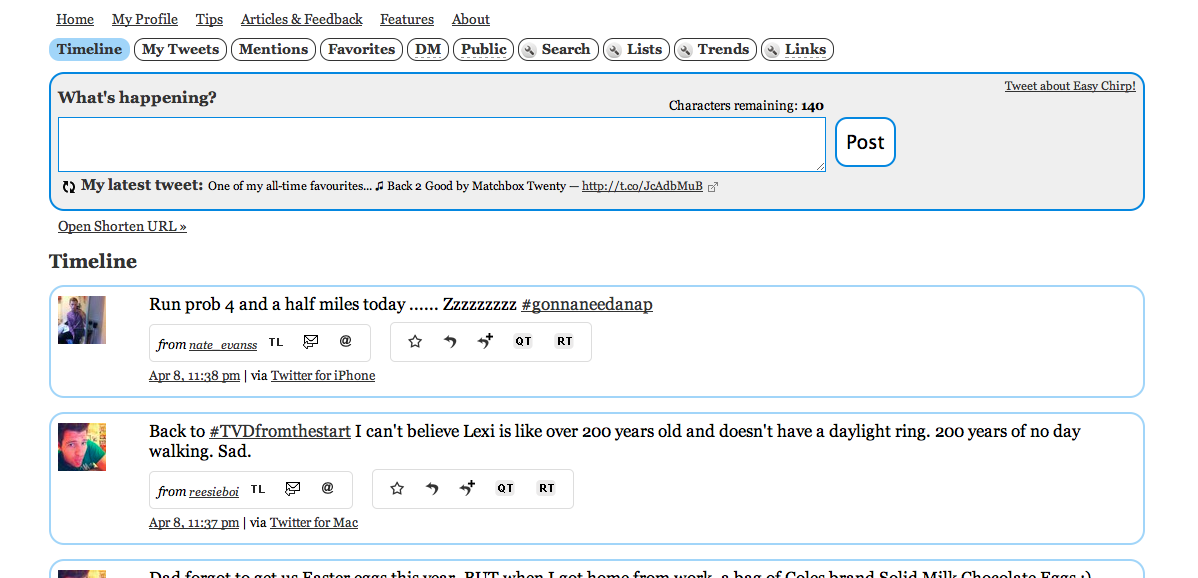The image size is (1198, 578).
Task: Click inside the What's happening text box
Action: tap(441, 144)
